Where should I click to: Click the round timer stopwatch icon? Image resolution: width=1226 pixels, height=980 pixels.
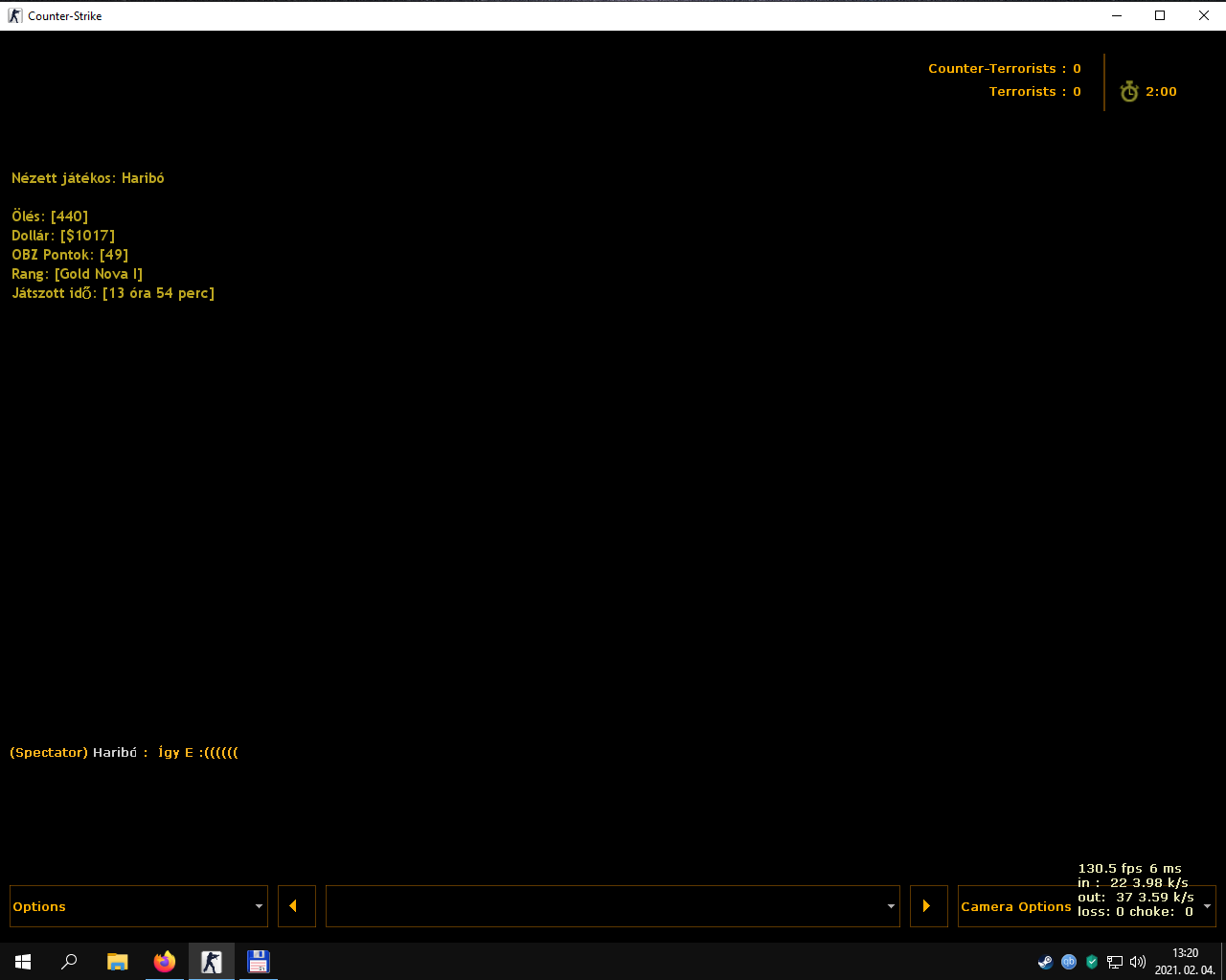(1129, 91)
